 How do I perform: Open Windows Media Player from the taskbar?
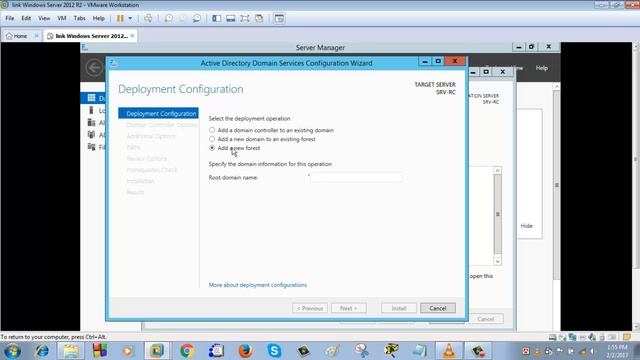[x=128, y=351]
